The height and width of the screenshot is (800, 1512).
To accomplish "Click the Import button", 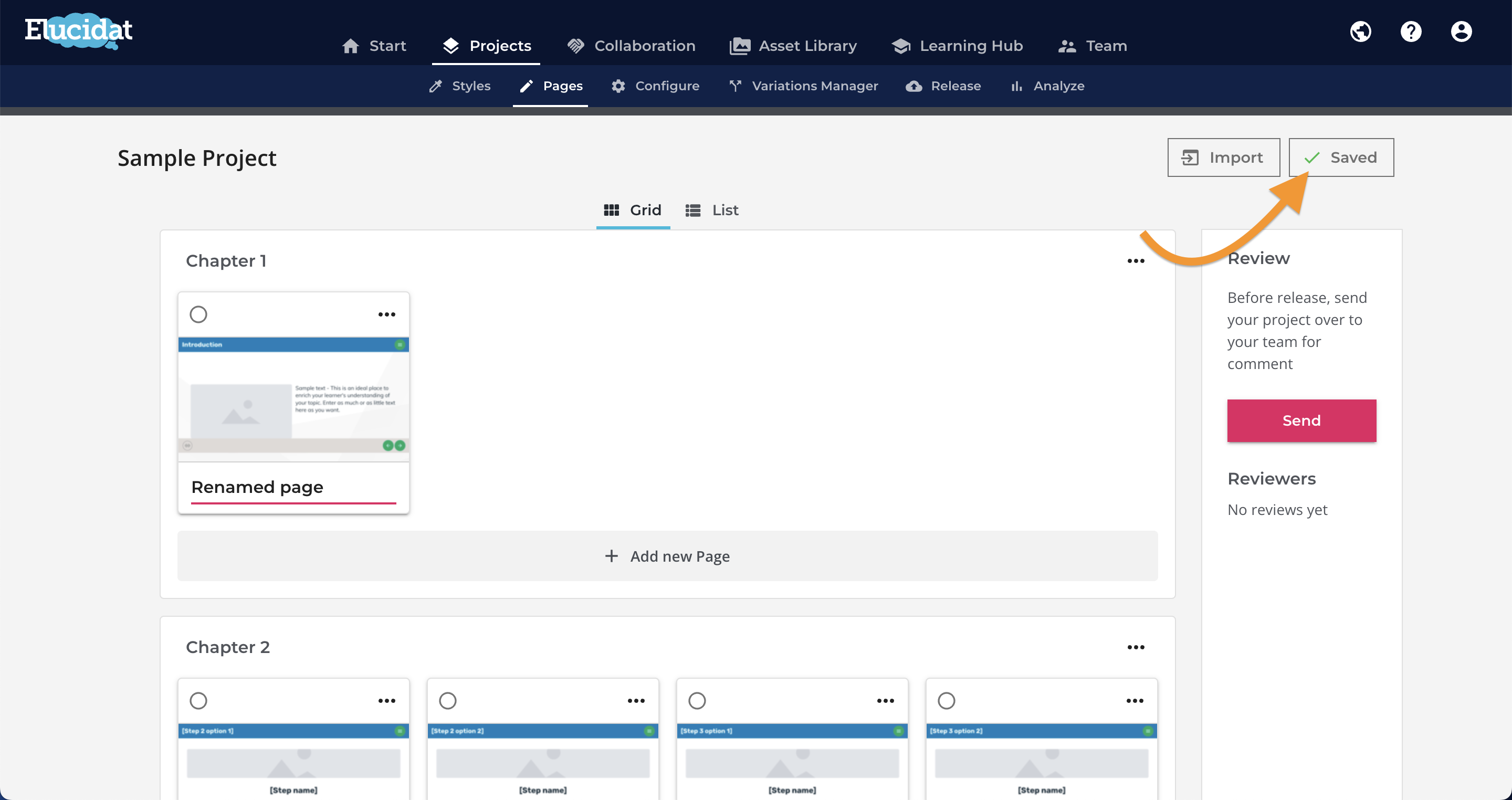I will [1224, 157].
